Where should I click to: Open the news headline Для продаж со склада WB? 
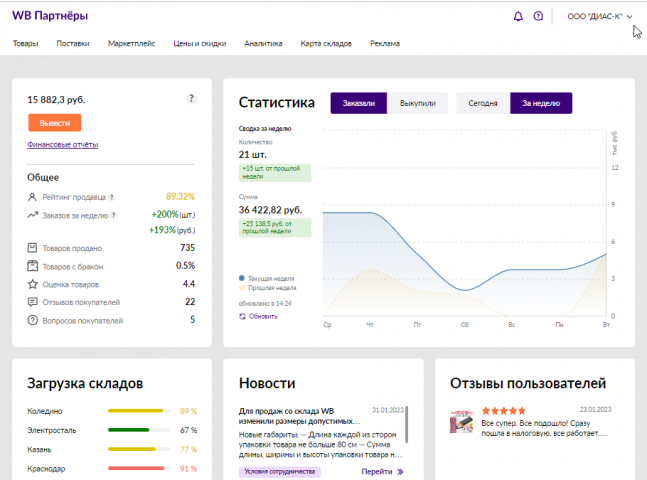click(x=299, y=416)
